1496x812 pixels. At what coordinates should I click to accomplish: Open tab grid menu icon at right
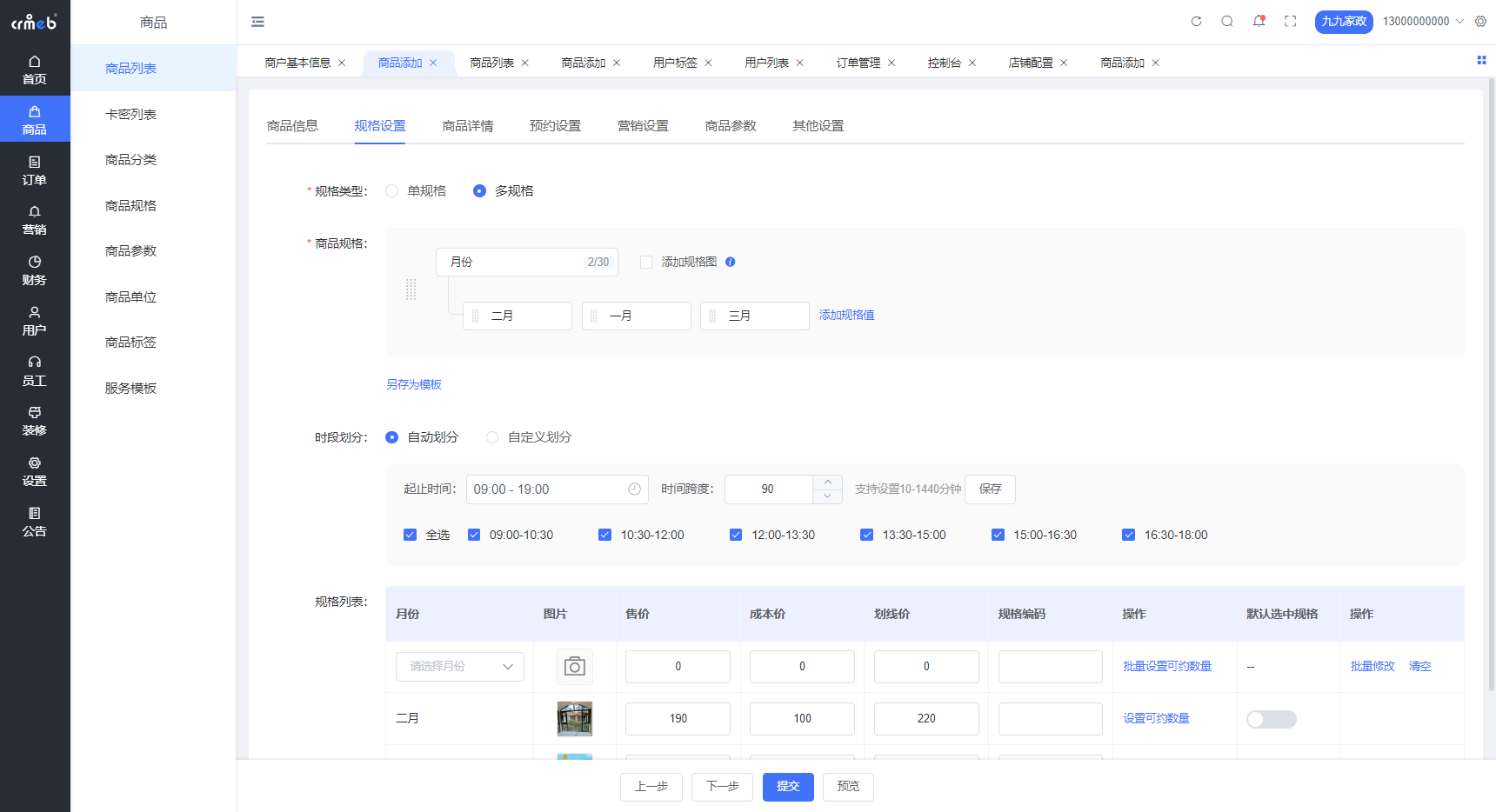(x=1481, y=60)
